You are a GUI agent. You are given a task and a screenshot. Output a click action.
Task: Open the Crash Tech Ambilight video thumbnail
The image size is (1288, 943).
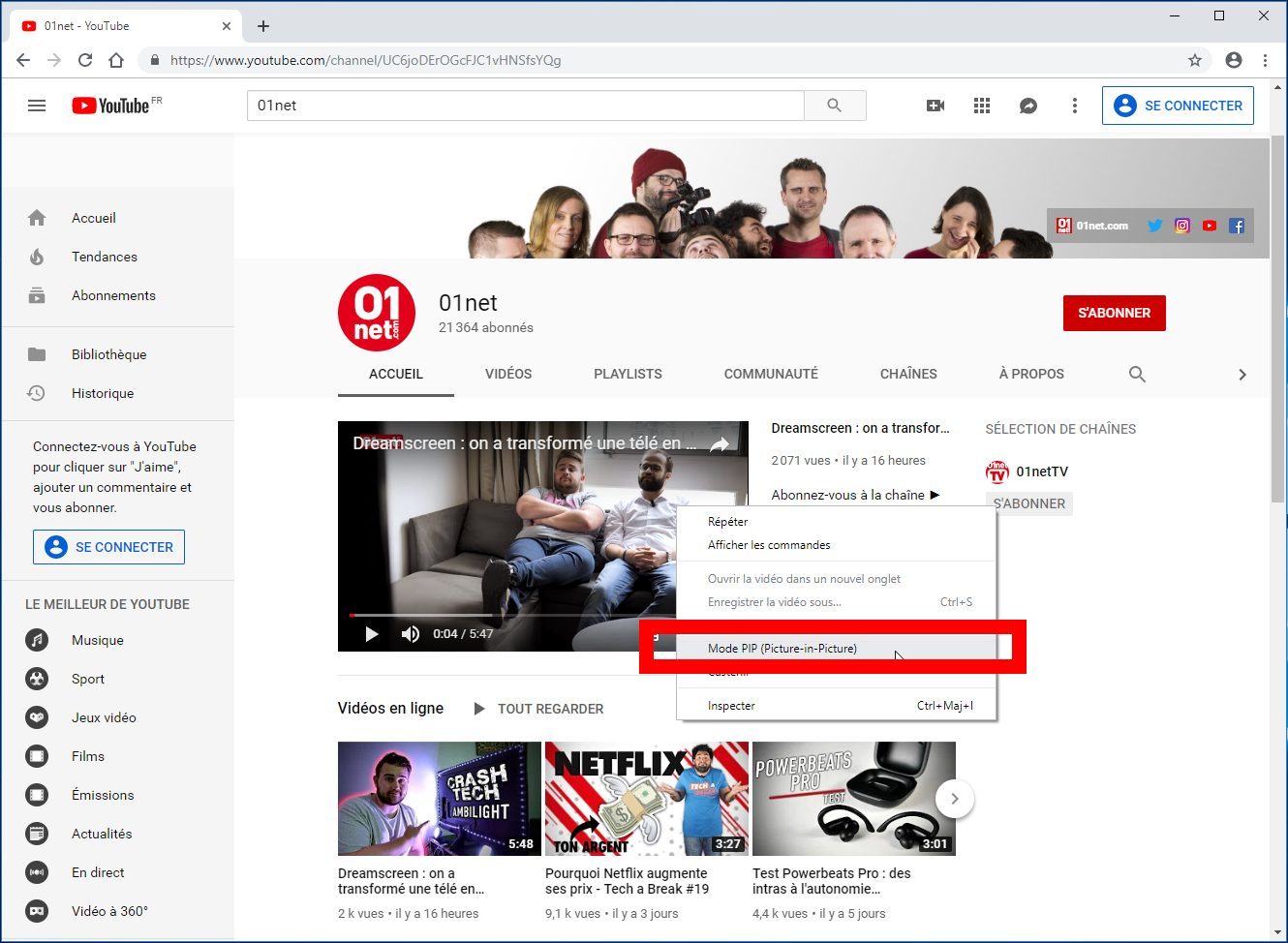pyautogui.click(x=440, y=799)
